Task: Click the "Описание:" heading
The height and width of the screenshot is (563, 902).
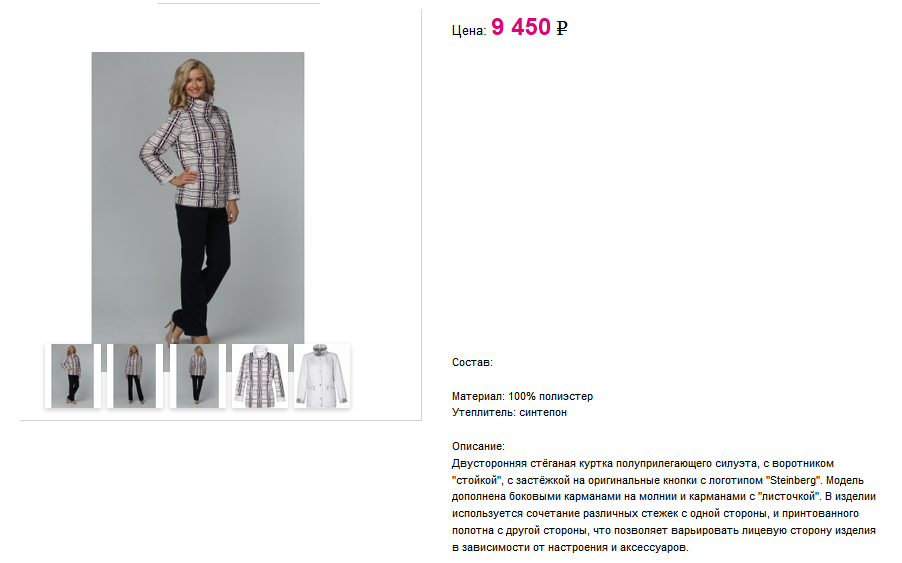Action: pos(478,446)
